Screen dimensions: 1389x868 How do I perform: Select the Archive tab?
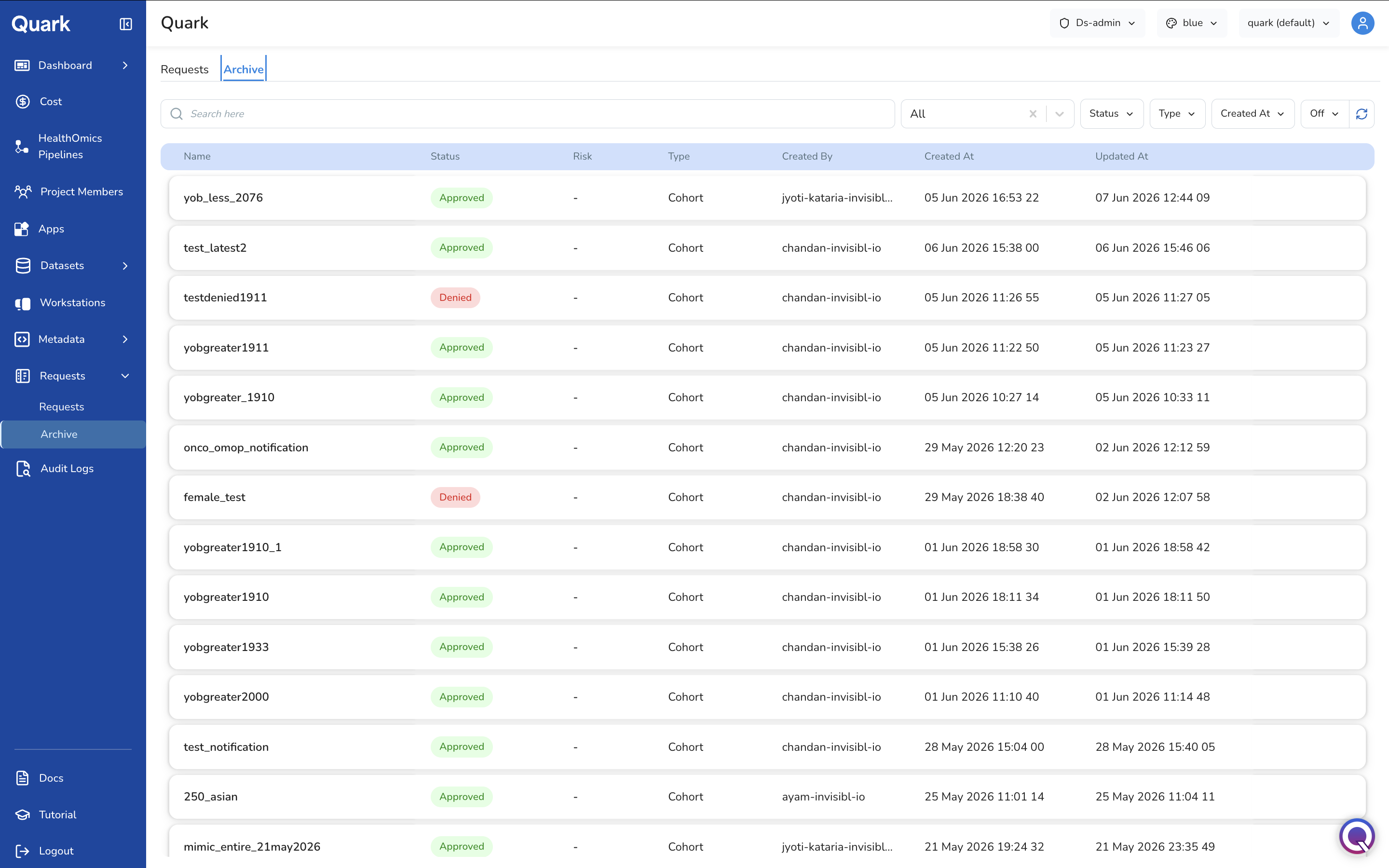(244, 69)
